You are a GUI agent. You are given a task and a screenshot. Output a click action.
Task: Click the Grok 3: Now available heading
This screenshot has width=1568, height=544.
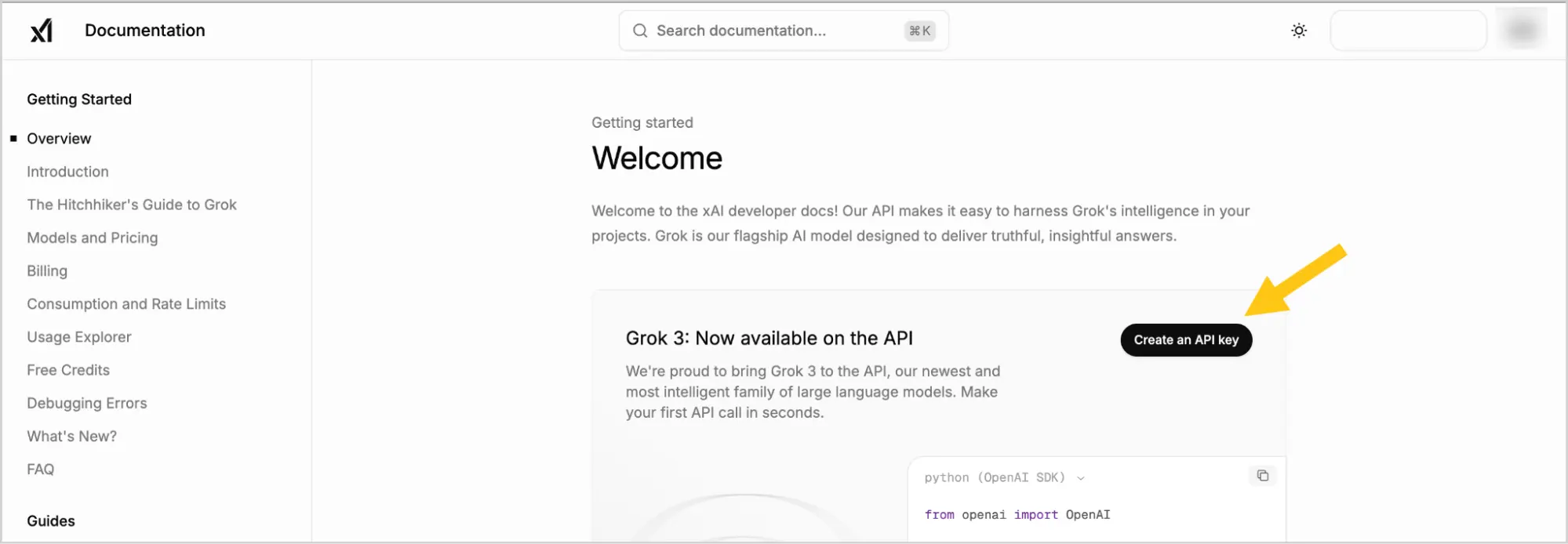click(769, 339)
